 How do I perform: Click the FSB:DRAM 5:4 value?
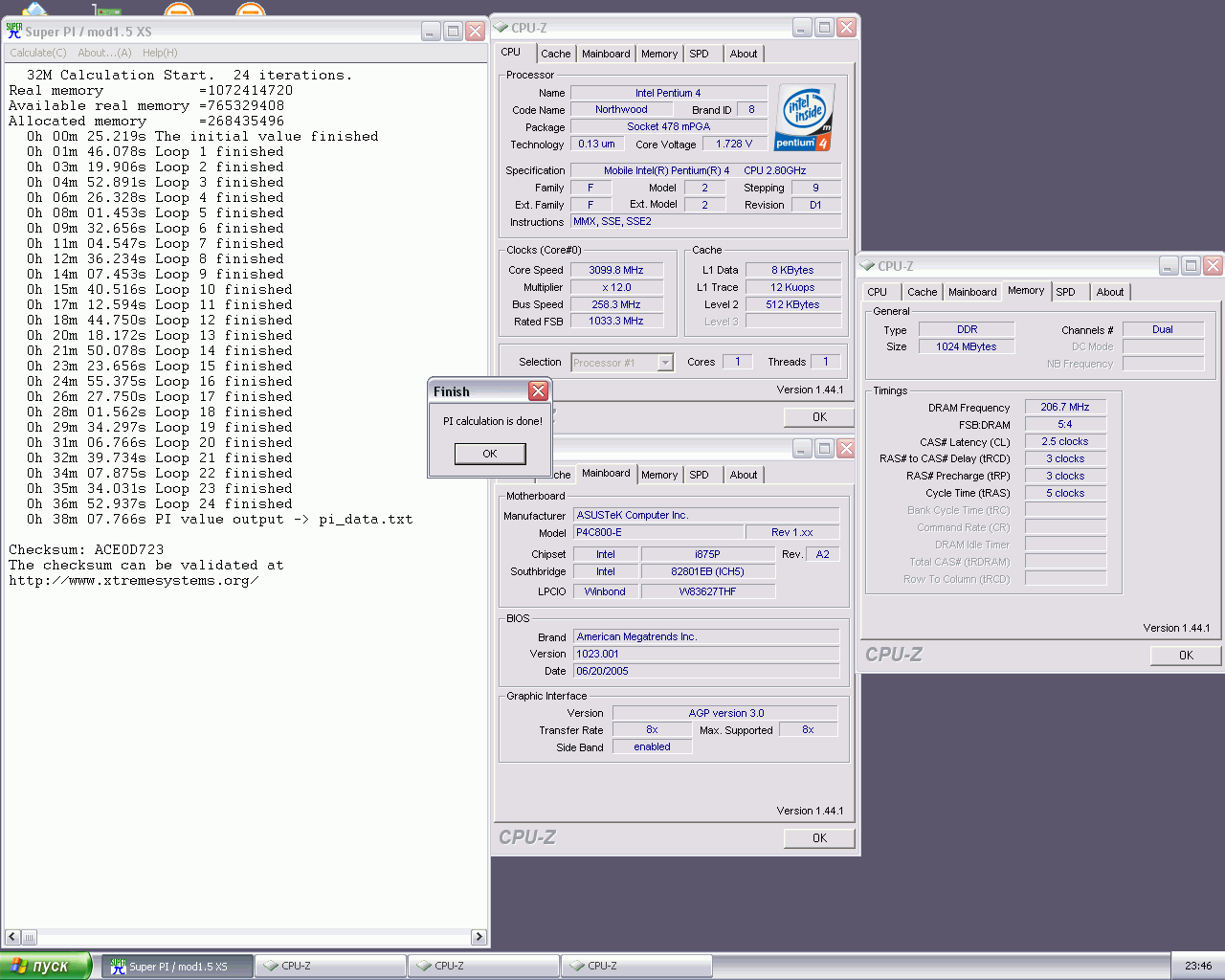(x=1065, y=424)
